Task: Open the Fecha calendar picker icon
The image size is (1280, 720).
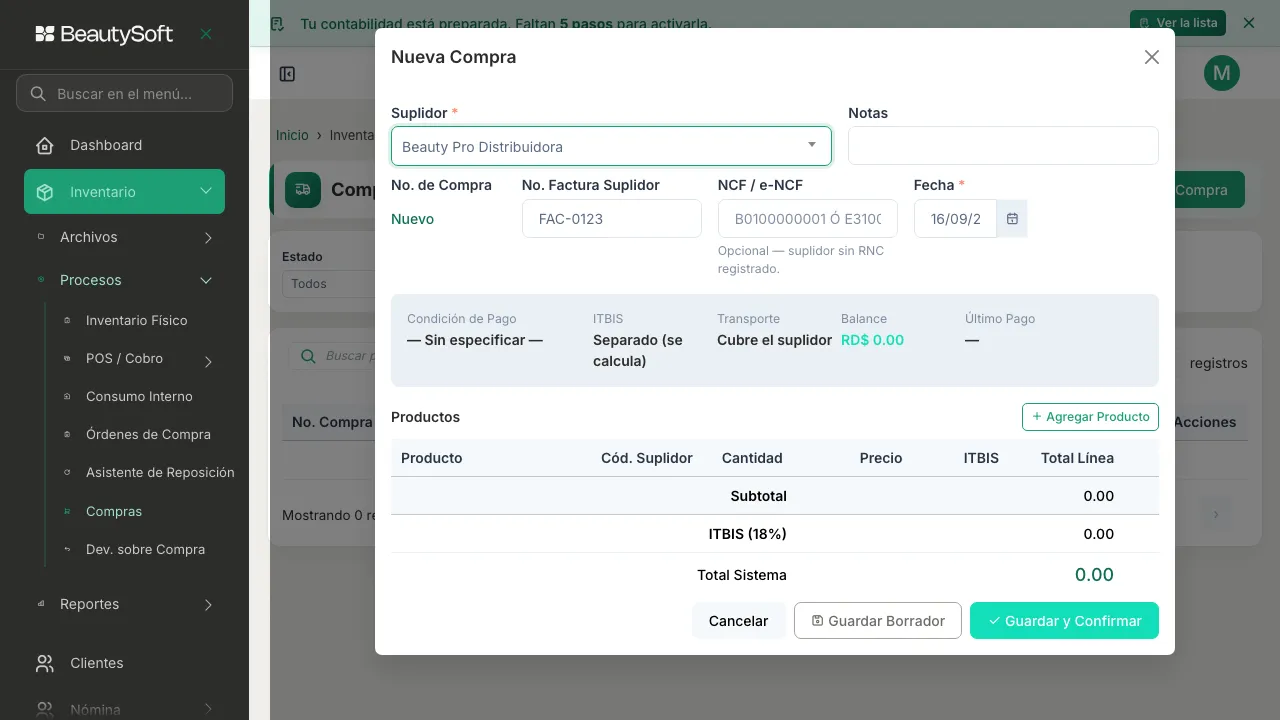Action: point(1012,219)
